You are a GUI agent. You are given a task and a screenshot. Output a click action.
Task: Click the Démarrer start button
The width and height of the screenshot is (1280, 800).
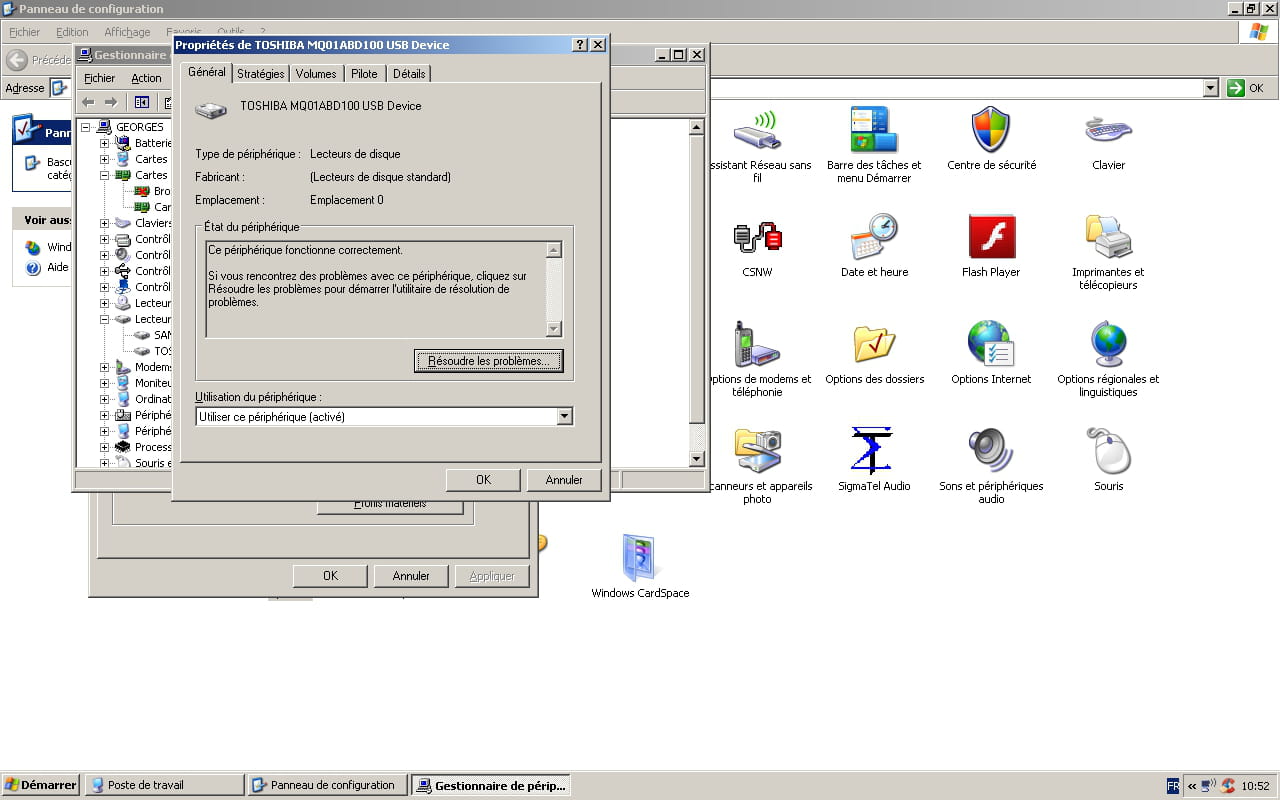(41, 785)
